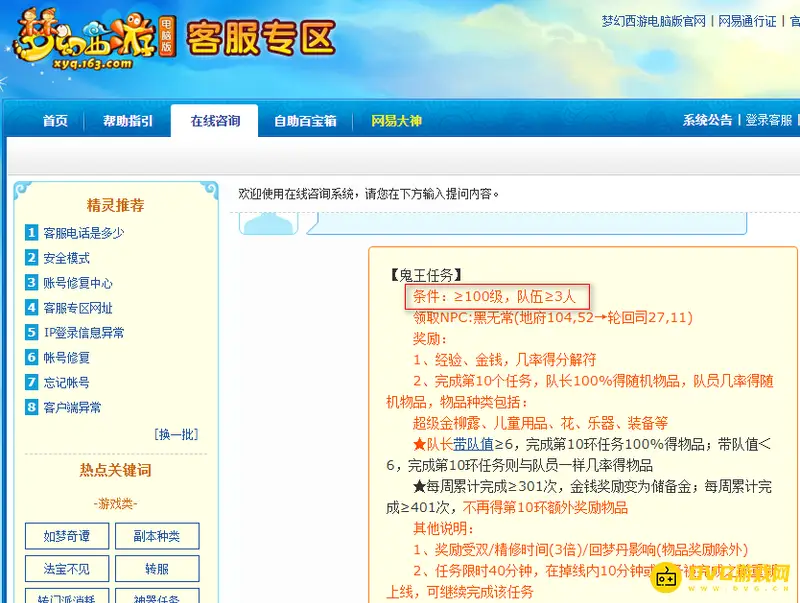Click the 领取NPC:黑无常 line

[553, 318]
